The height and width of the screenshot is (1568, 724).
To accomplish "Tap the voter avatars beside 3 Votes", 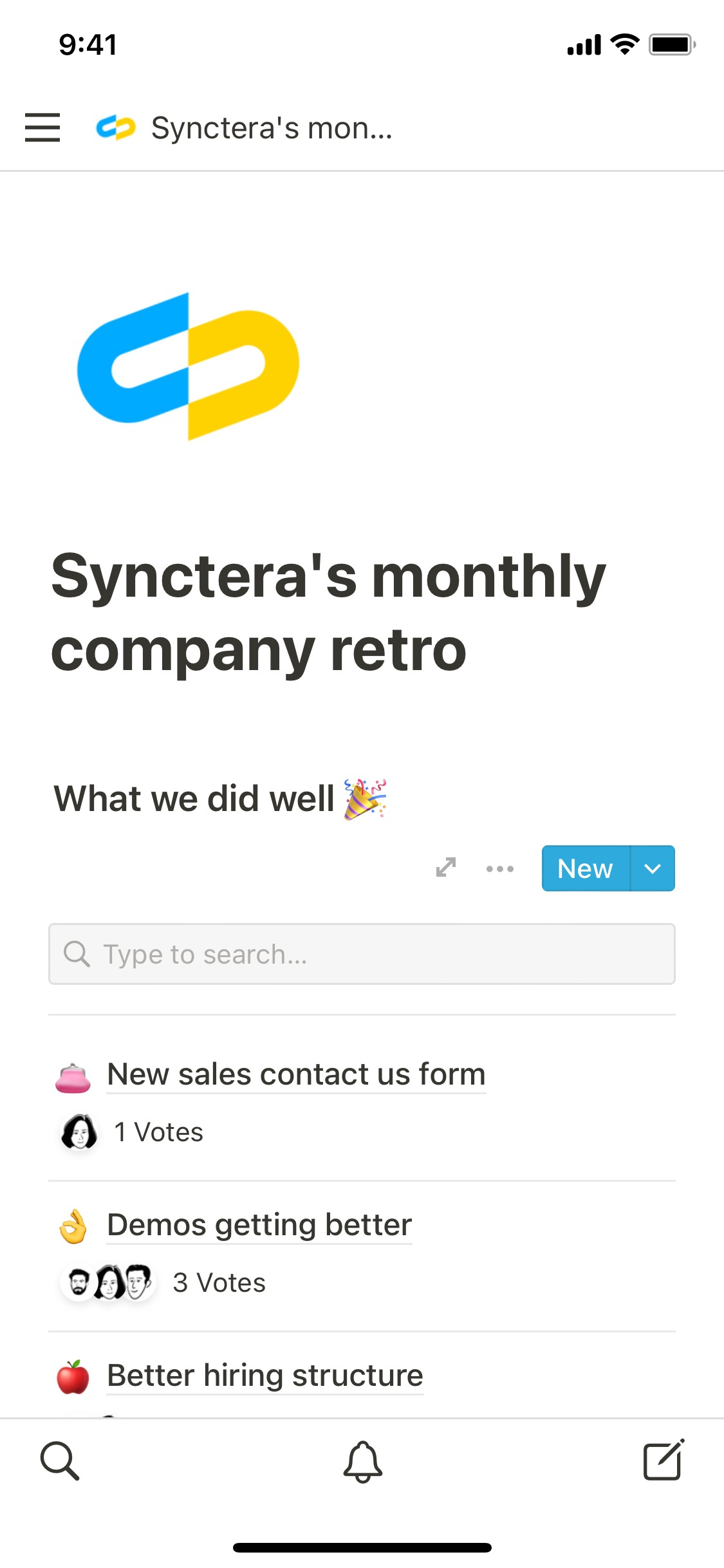I will point(108,1282).
